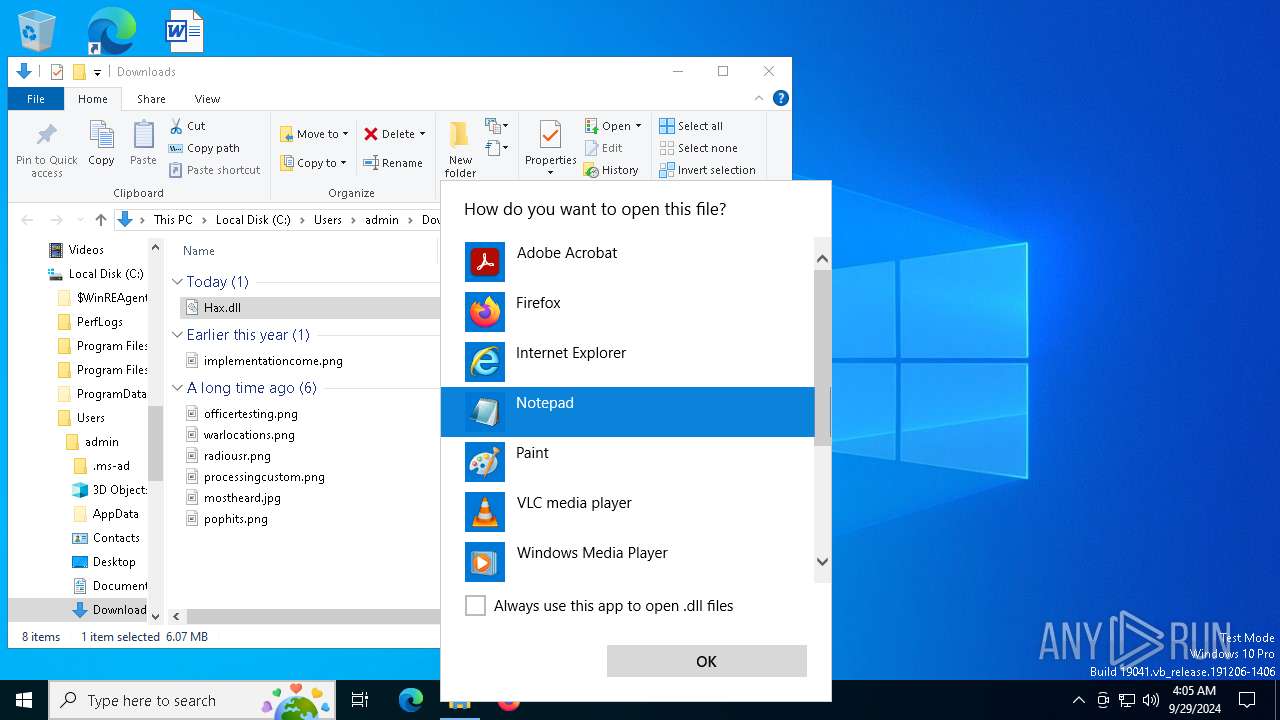Screen dimensions: 1280x720
Task: Choose Internet Explorer in app list
Action: (628, 362)
